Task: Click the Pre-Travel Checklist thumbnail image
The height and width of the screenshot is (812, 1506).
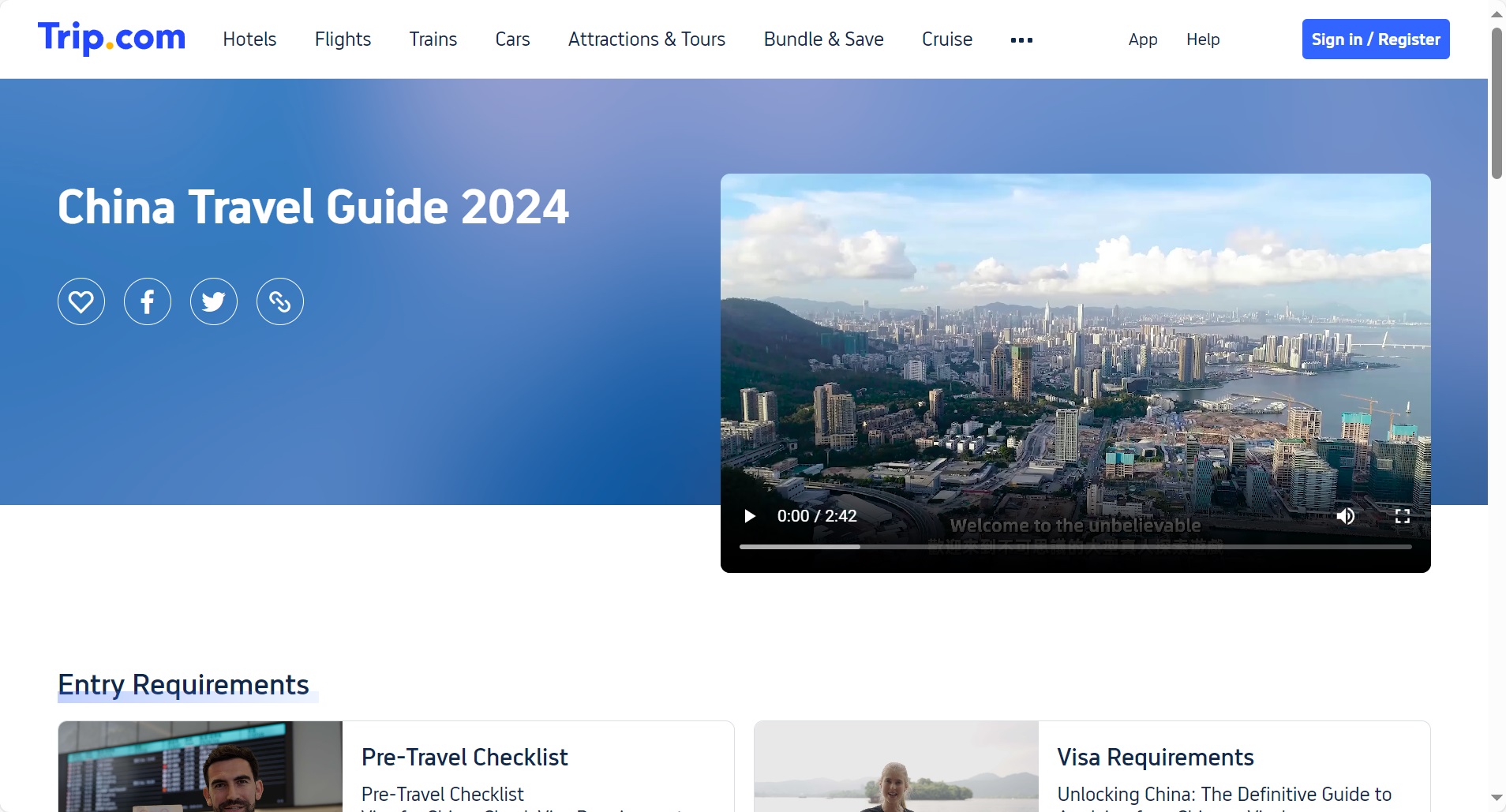Action: [x=200, y=766]
